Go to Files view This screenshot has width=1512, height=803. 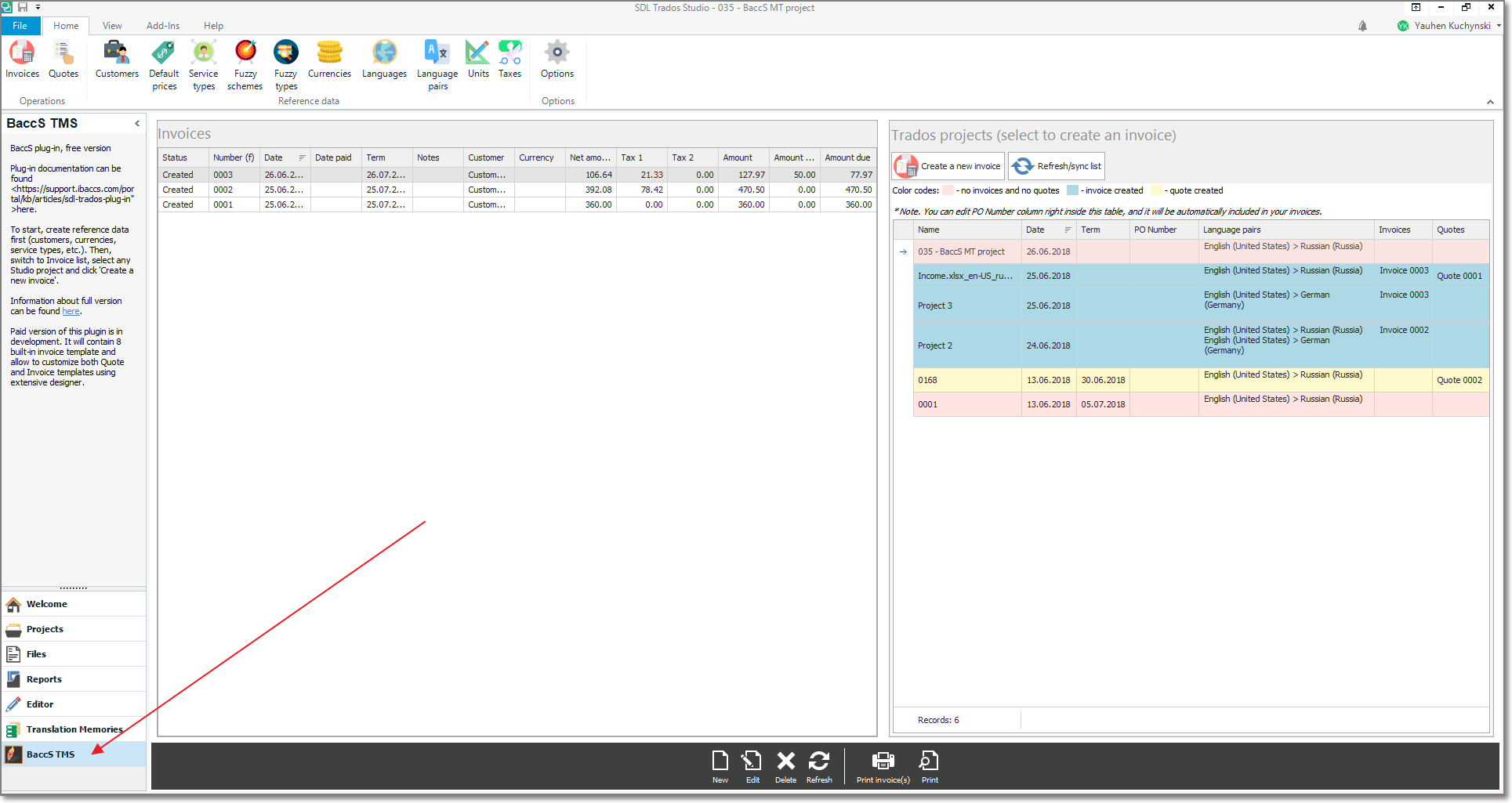(x=74, y=654)
